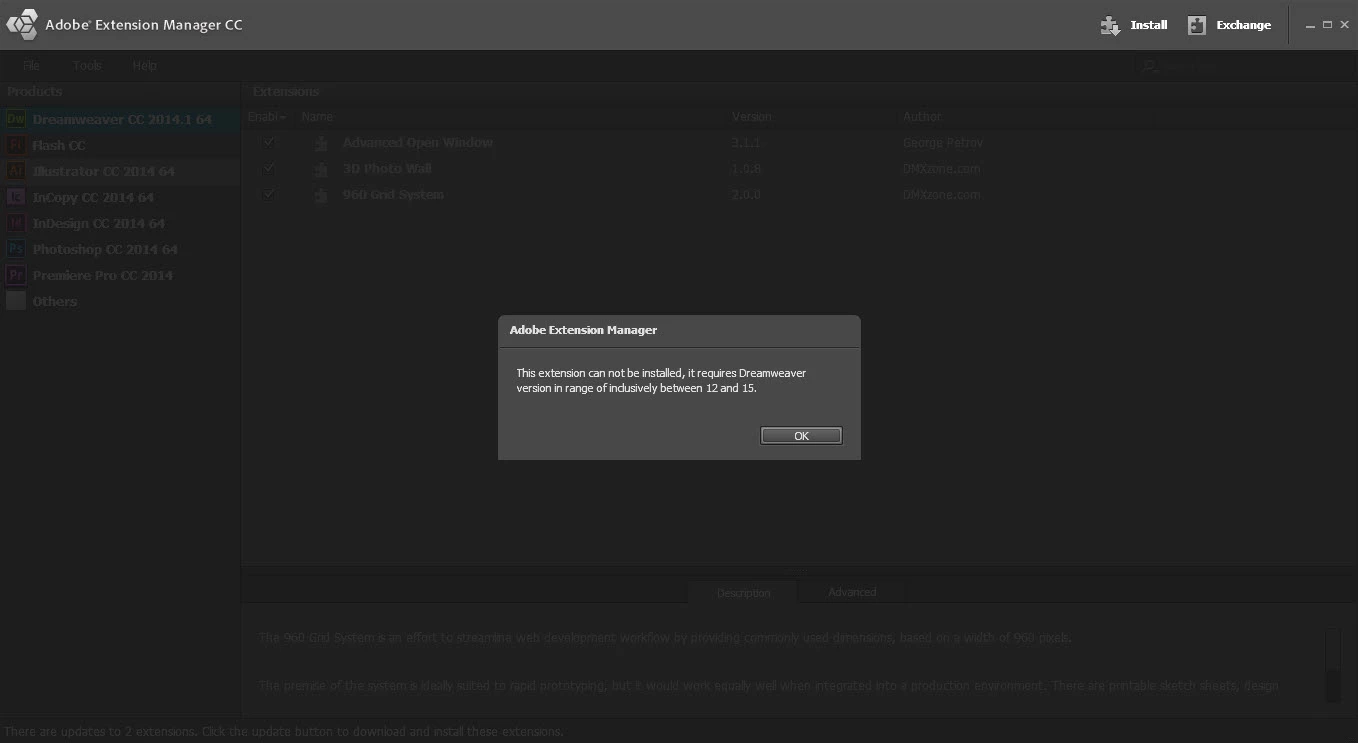Select the InCopy CC 2014 product icon
Viewport: 1358px width, 743px height.
16,197
